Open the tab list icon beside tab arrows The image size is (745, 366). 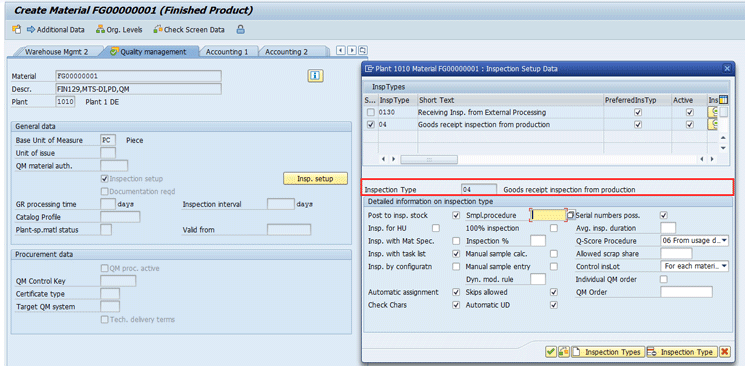(363, 50)
